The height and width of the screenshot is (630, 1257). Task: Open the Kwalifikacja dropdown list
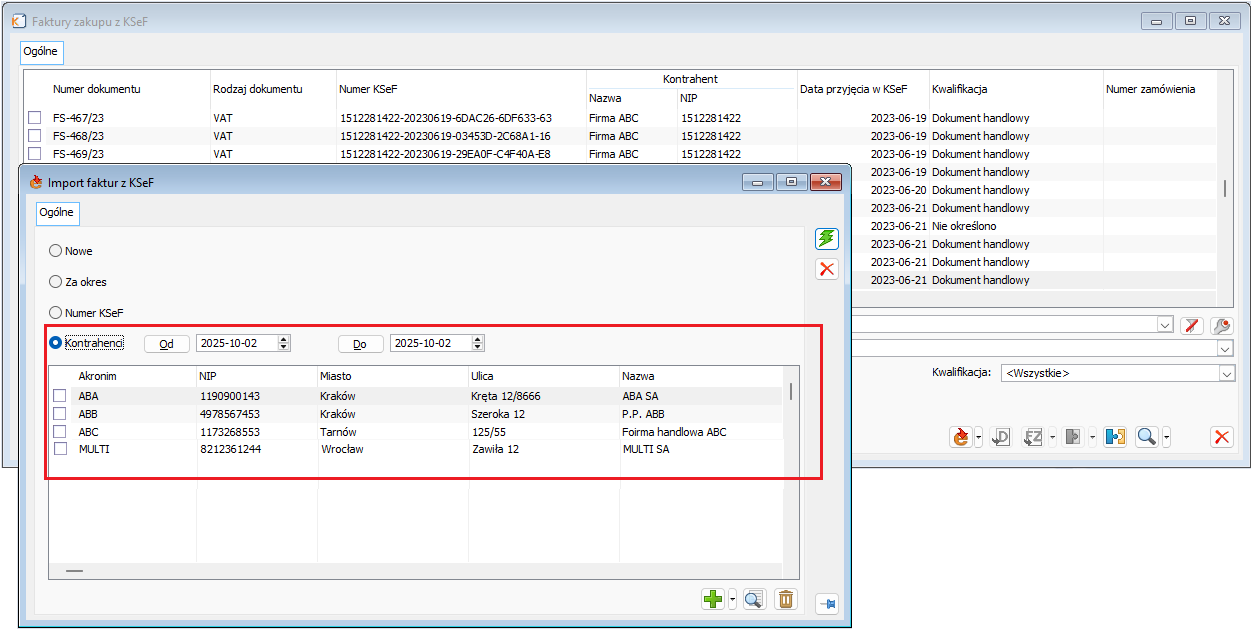click(1226, 373)
